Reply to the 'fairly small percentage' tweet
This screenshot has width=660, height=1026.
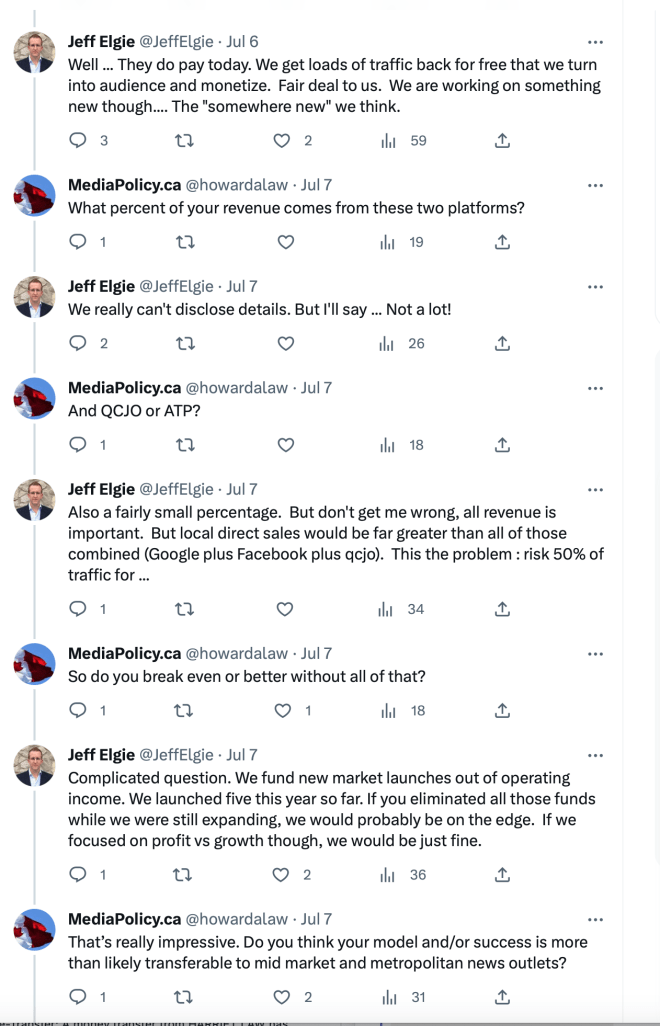point(78,608)
